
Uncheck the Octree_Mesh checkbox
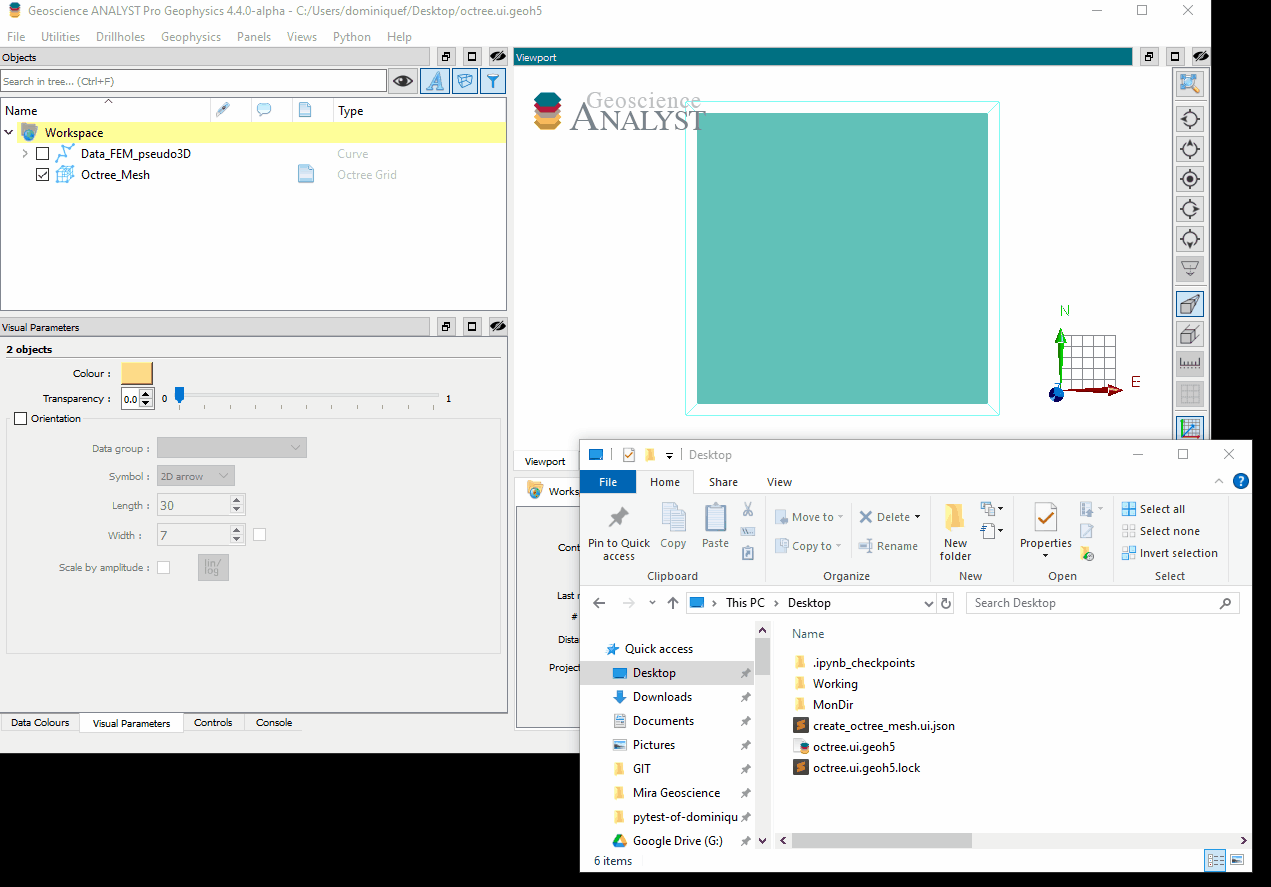coord(42,175)
